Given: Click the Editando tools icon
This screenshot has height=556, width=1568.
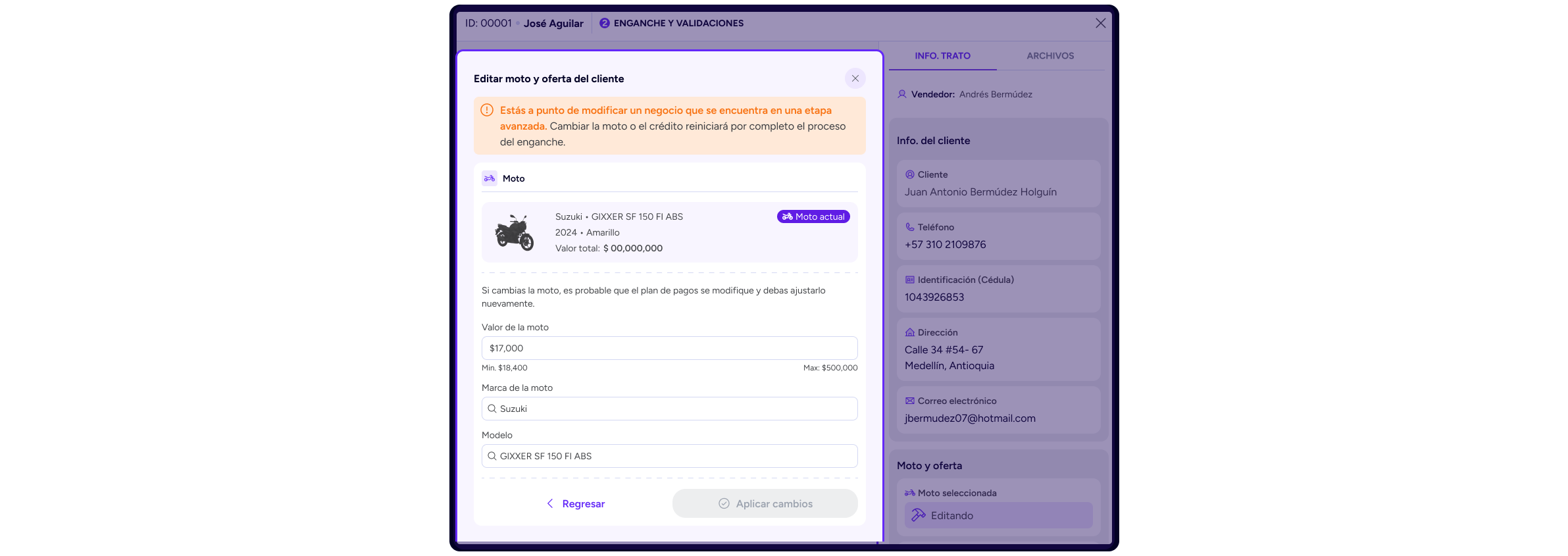Looking at the screenshot, I should pos(919,515).
